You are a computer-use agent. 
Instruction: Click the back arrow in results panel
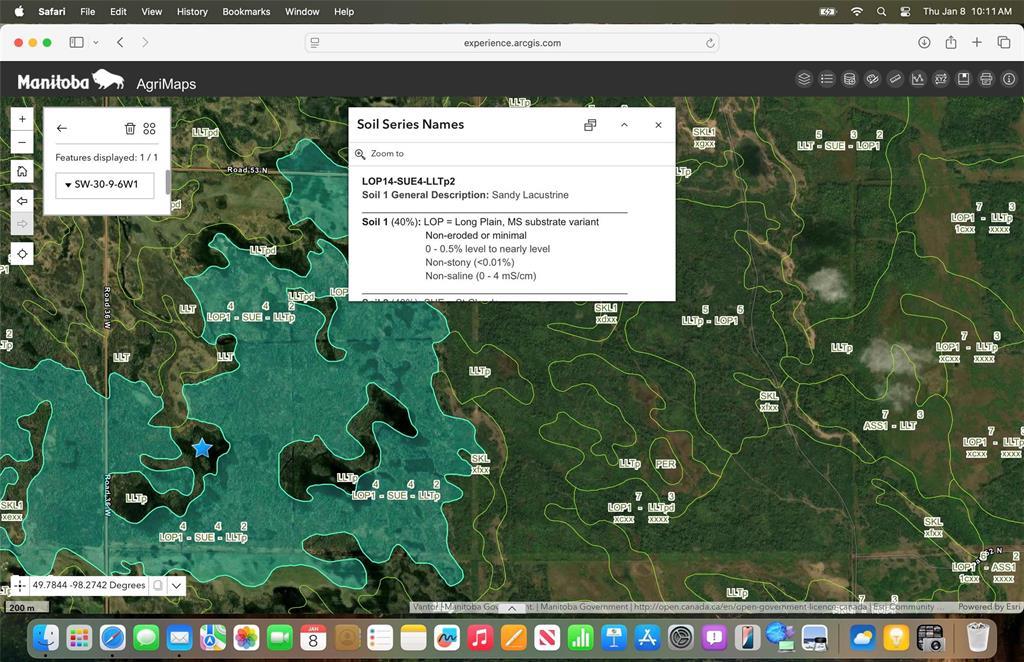pos(62,128)
